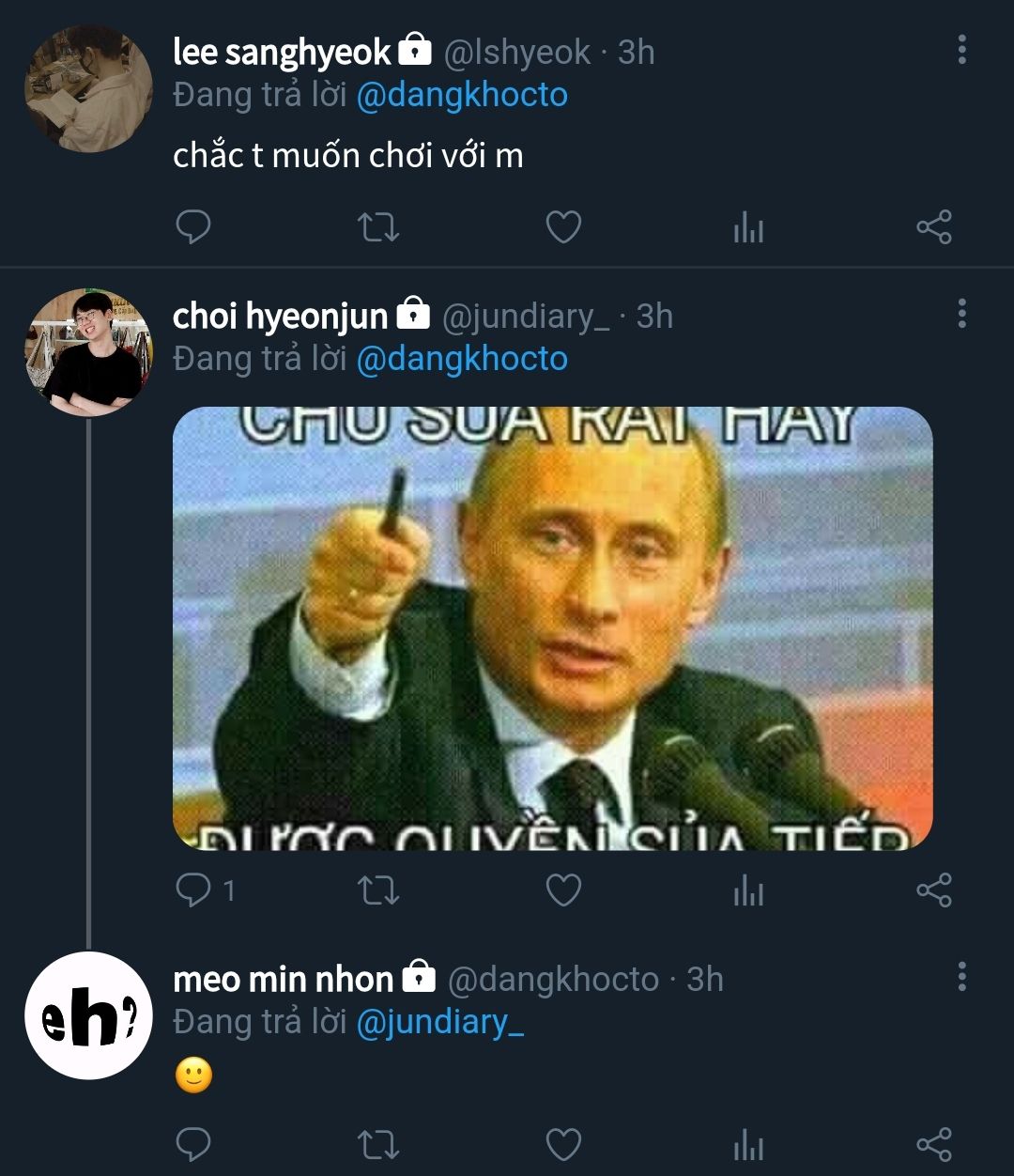Open the Putin meme image

(x=552, y=628)
